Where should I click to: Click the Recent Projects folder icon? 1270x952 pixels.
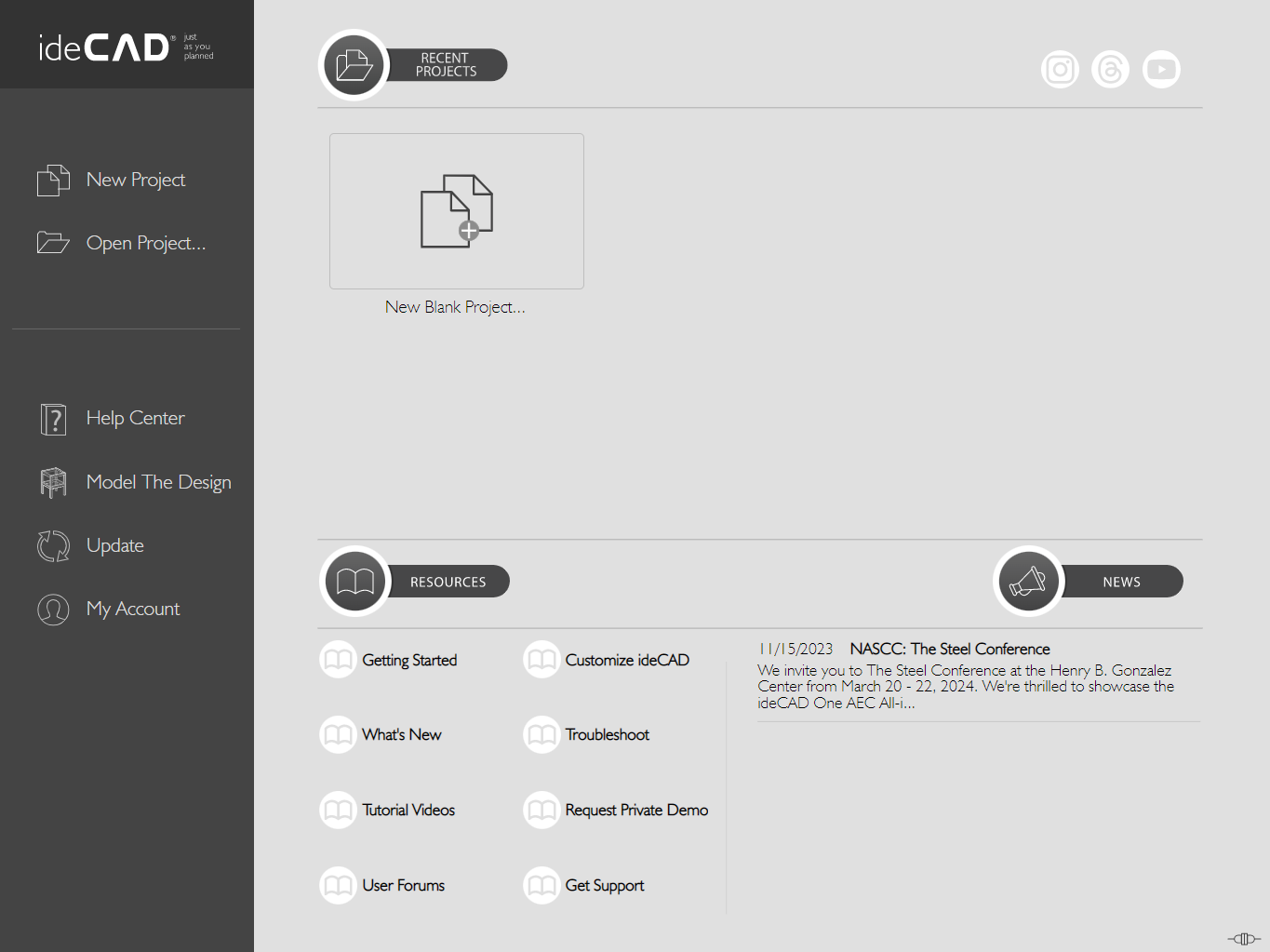coord(354,65)
